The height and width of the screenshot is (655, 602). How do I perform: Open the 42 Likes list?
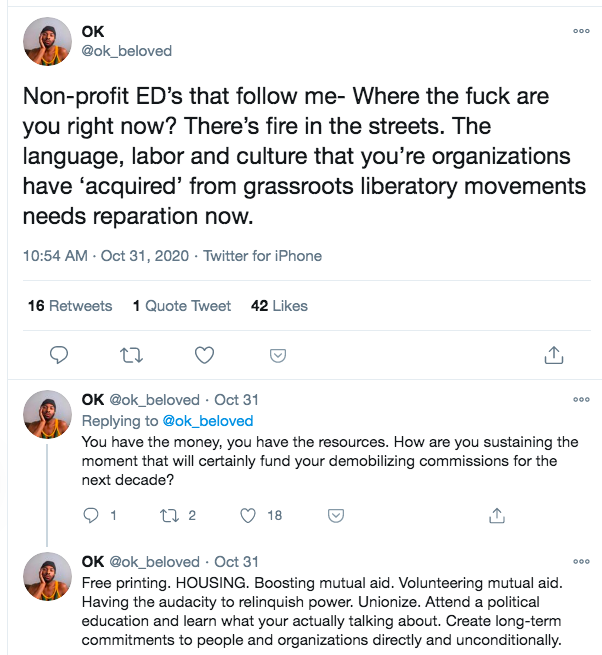click(x=279, y=306)
